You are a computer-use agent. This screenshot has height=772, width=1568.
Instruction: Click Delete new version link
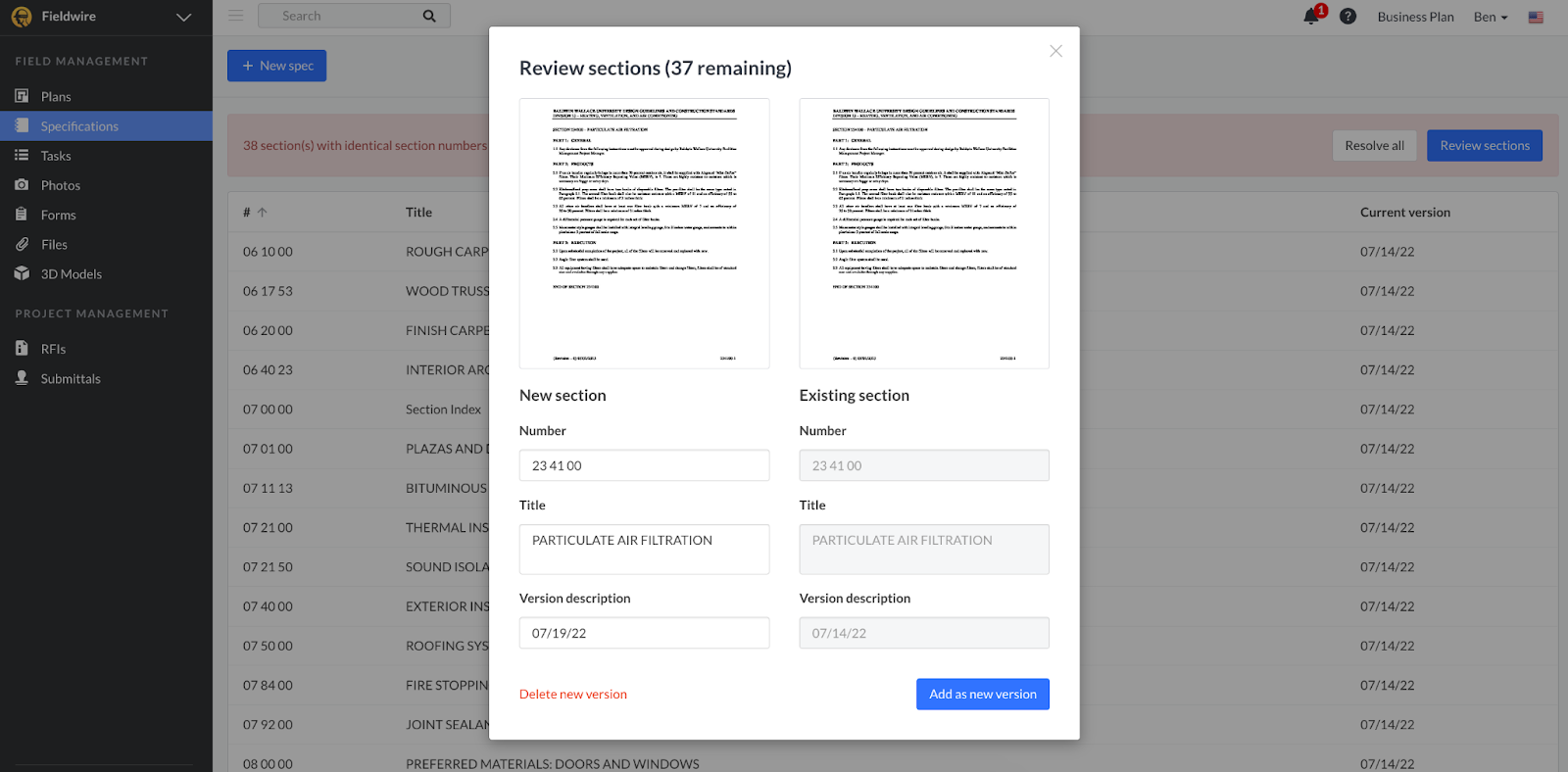click(573, 695)
